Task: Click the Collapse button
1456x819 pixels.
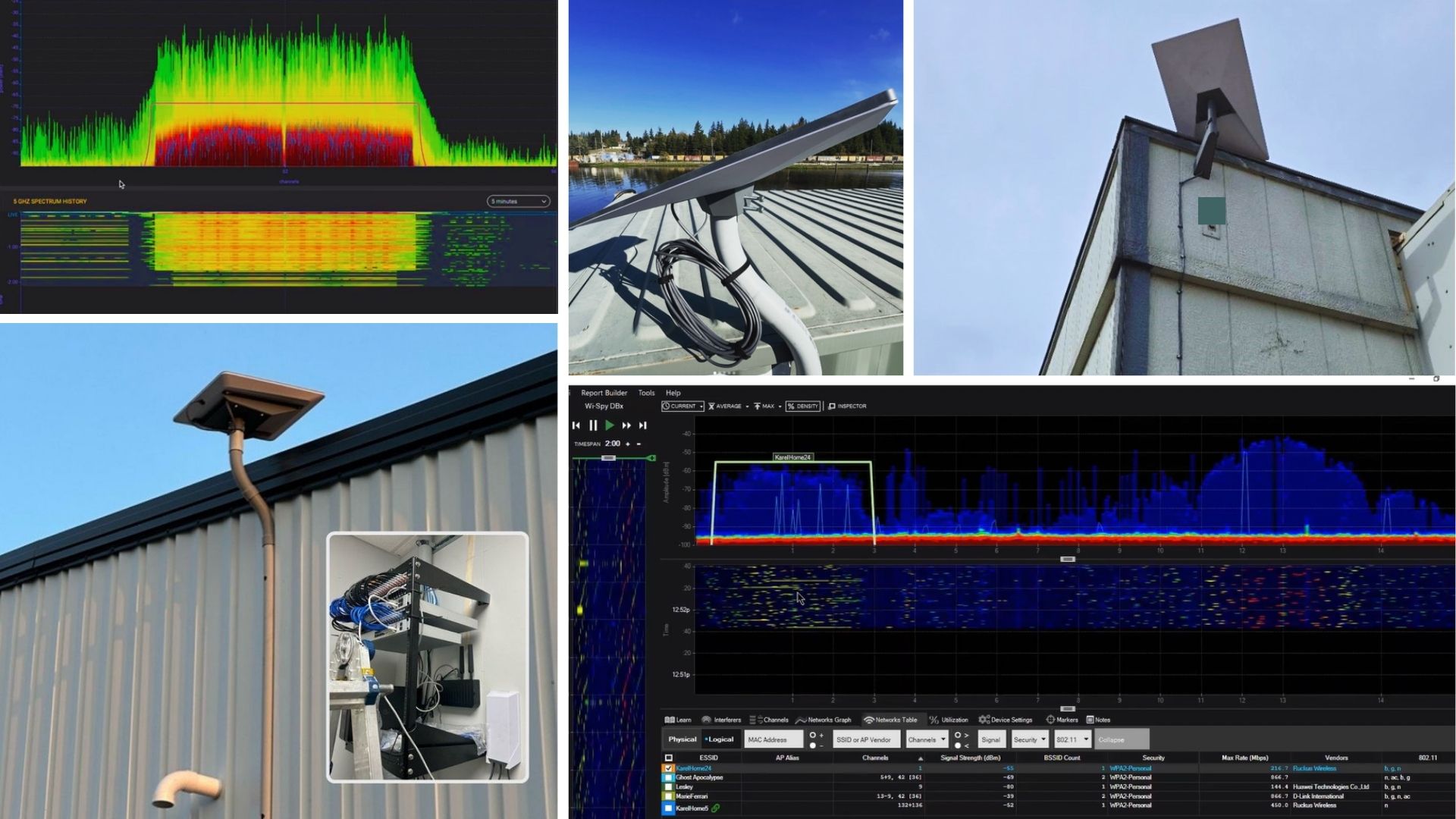Action: click(x=1122, y=739)
